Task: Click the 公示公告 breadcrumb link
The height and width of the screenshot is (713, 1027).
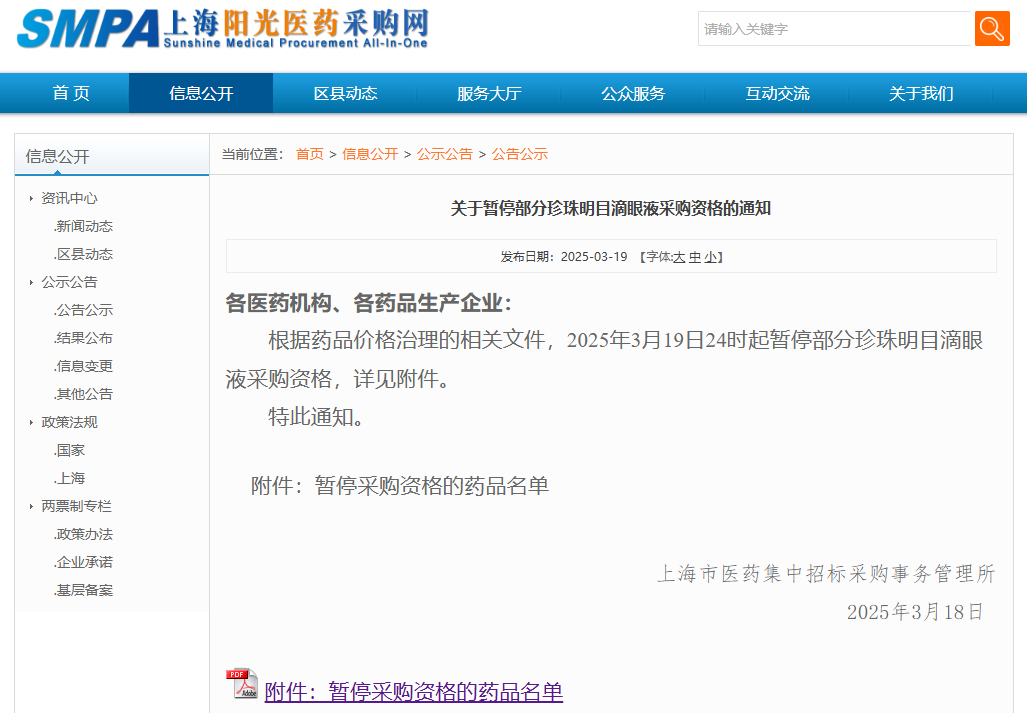Action: [x=445, y=154]
